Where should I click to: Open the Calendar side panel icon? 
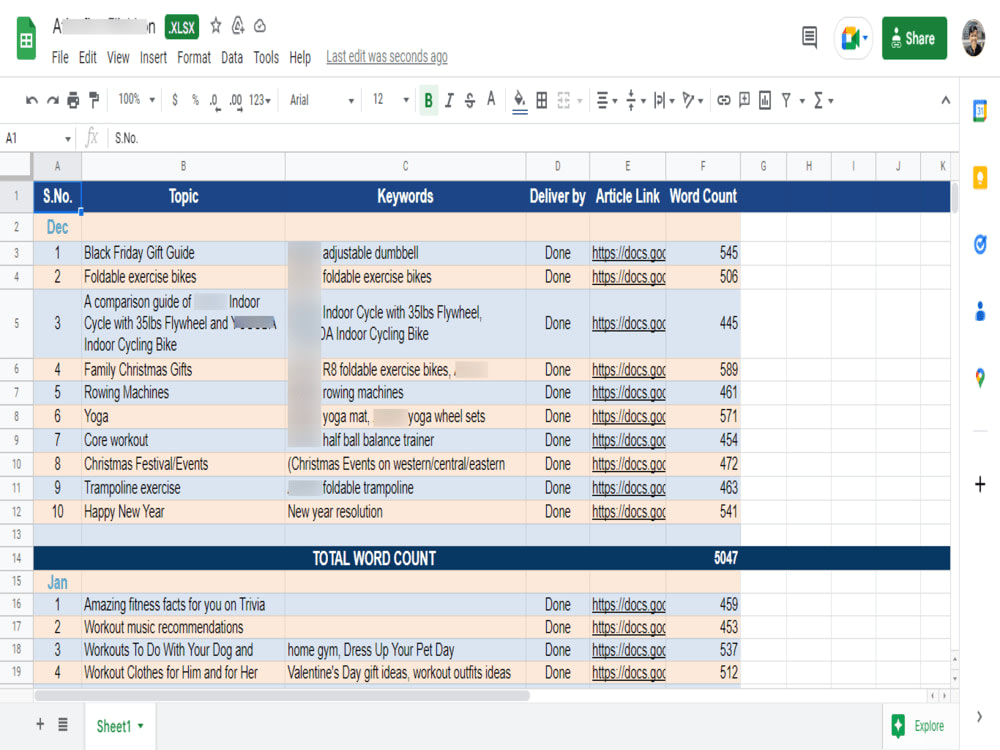[x=980, y=111]
